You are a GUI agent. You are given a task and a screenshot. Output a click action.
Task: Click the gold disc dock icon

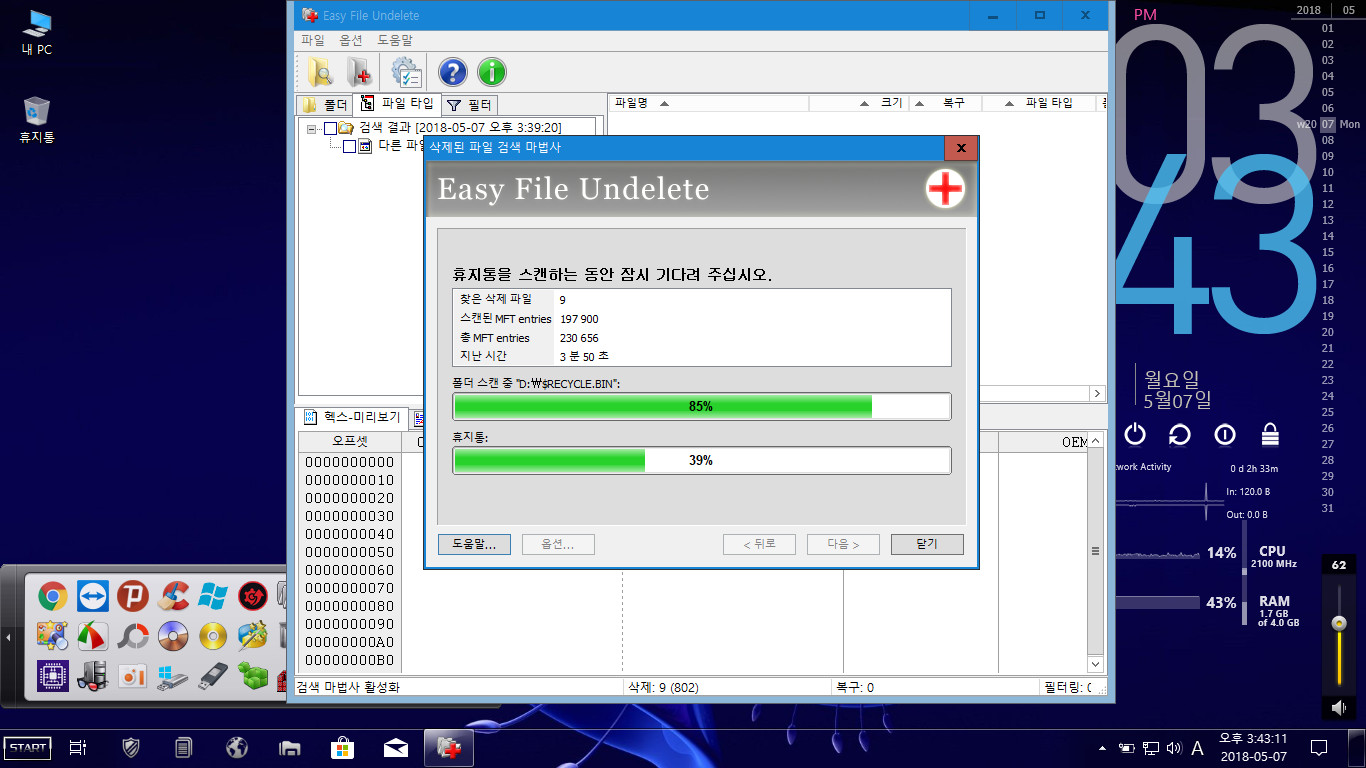click(x=212, y=636)
